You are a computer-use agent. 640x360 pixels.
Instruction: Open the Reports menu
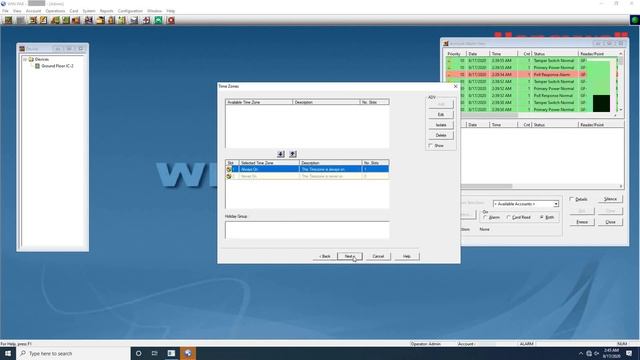click(107, 11)
